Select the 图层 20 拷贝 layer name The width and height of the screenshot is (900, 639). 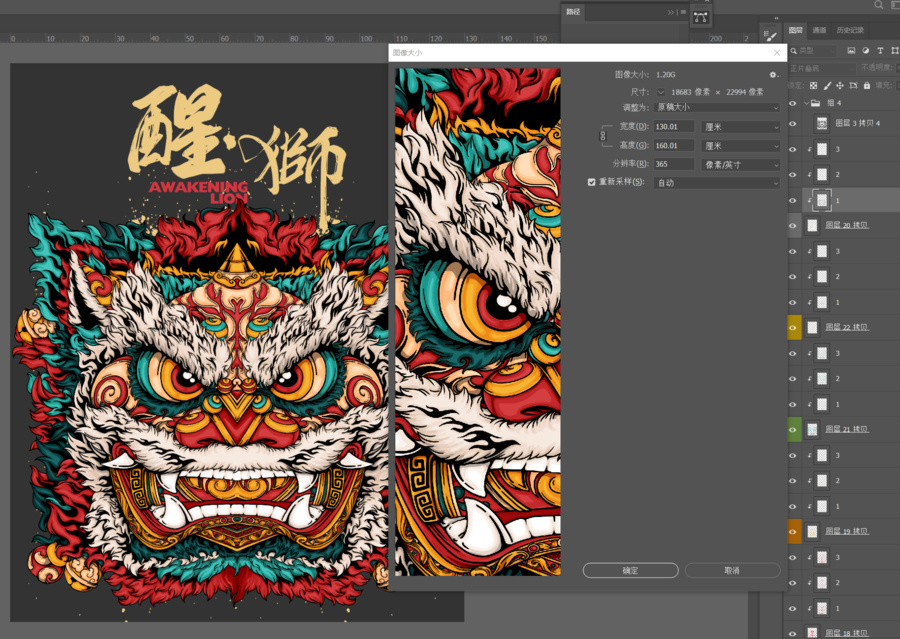pyautogui.click(x=847, y=225)
